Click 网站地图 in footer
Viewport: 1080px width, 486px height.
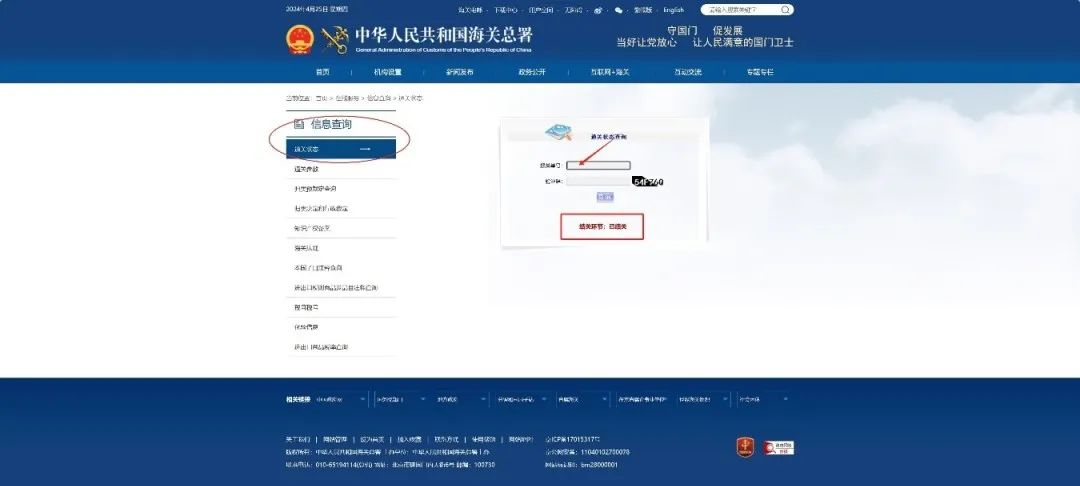point(521,439)
